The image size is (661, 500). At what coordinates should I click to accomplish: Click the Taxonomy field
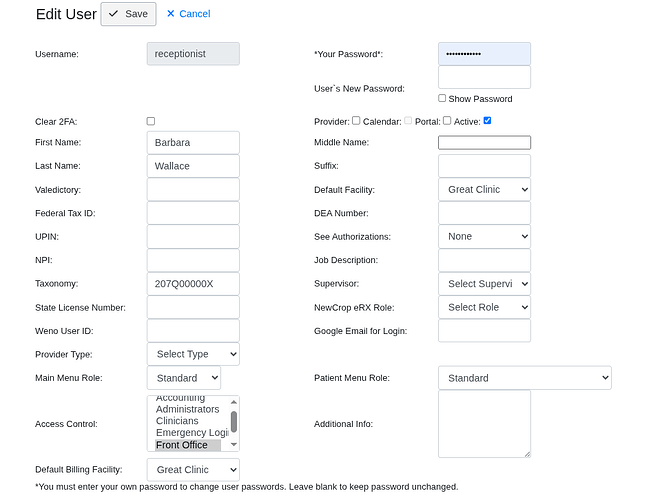[193, 284]
